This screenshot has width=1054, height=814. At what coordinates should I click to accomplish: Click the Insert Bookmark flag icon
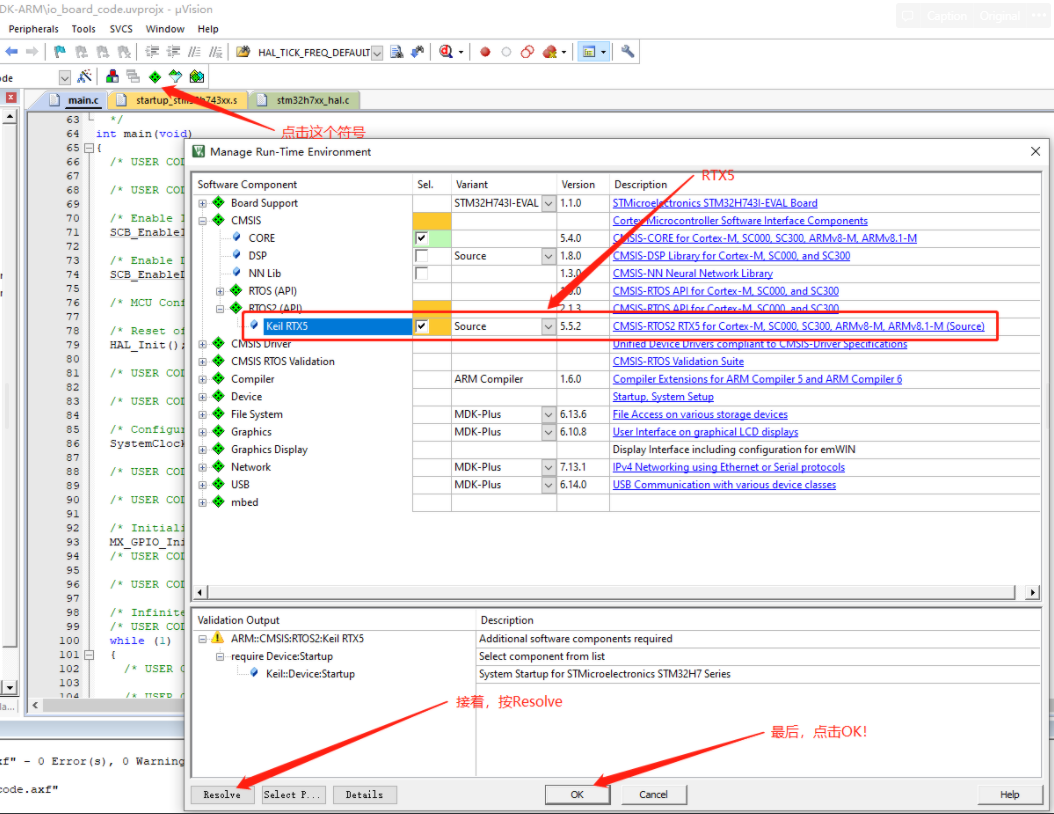pyautogui.click(x=58, y=51)
